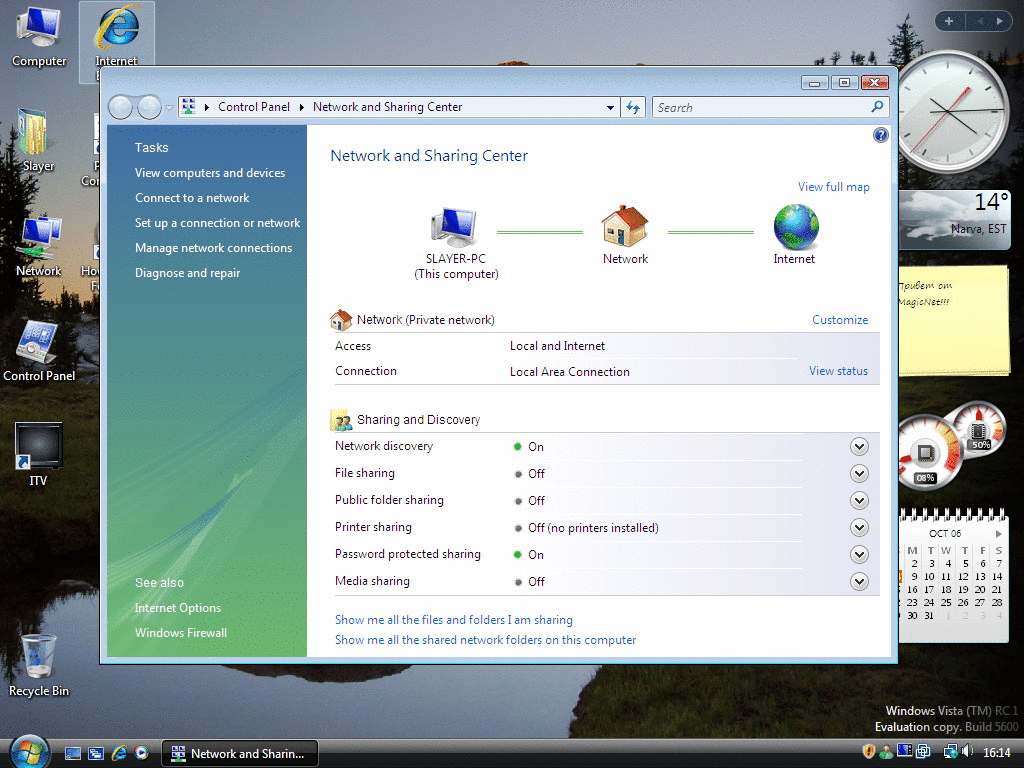Open the Computer desktop icon
The image size is (1024, 768).
click(39, 36)
